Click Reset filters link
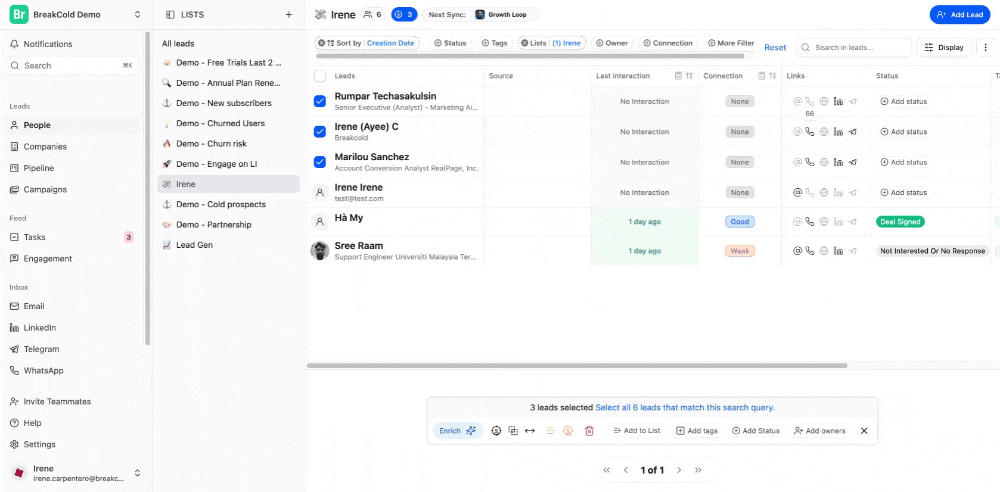 (775, 47)
